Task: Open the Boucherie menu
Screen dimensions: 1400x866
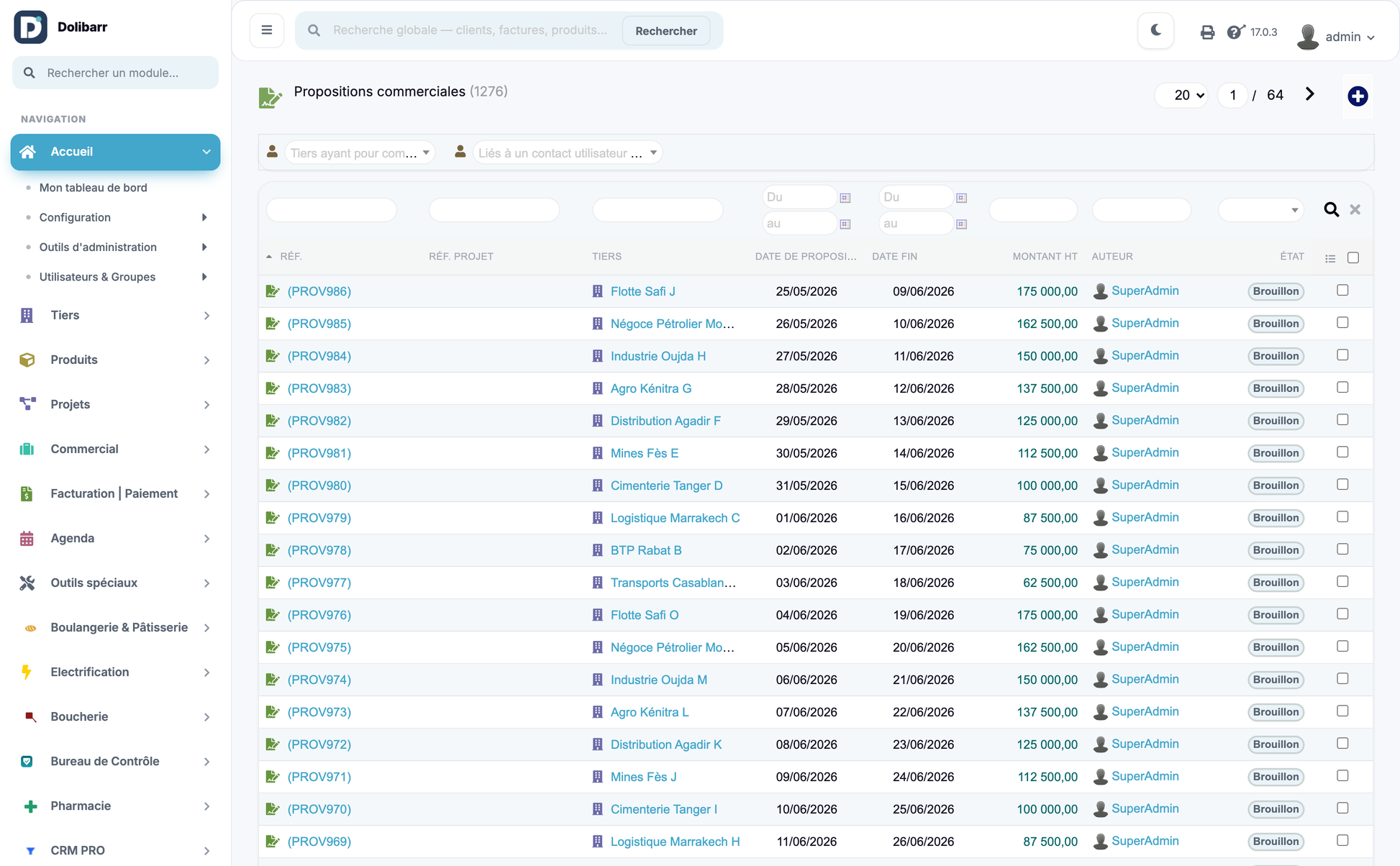Action: [115, 716]
